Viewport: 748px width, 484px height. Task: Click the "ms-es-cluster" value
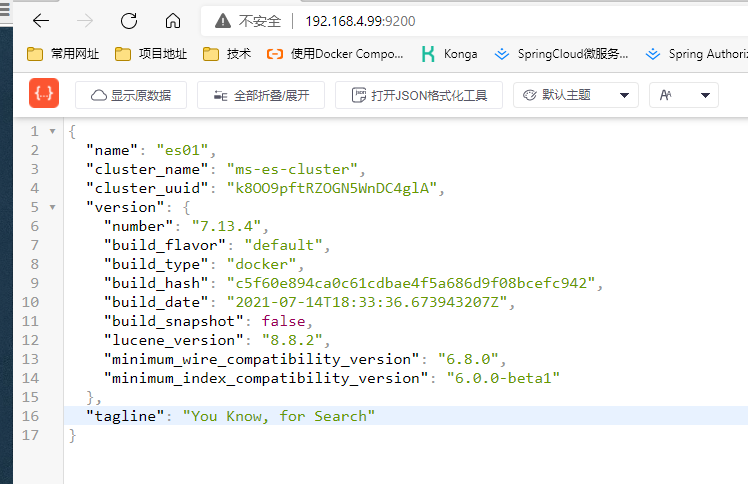[x=292, y=169]
